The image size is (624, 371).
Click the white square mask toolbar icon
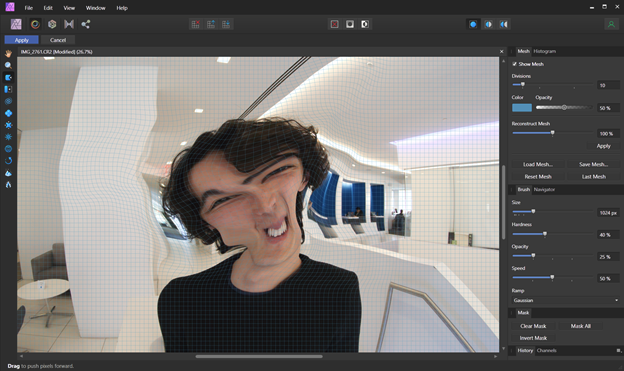pos(350,24)
